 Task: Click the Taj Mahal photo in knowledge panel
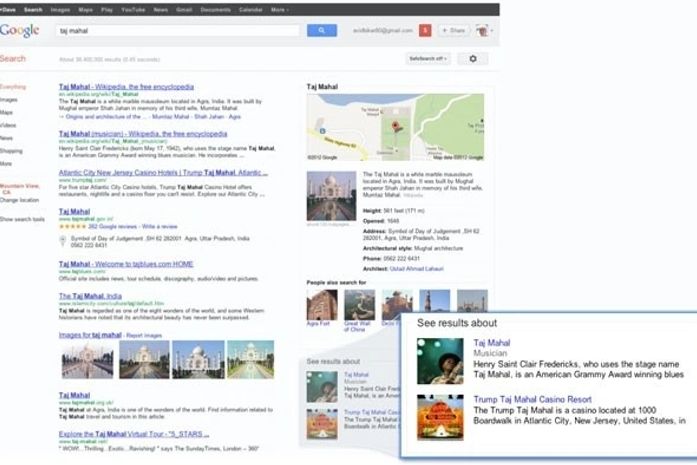point(331,196)
